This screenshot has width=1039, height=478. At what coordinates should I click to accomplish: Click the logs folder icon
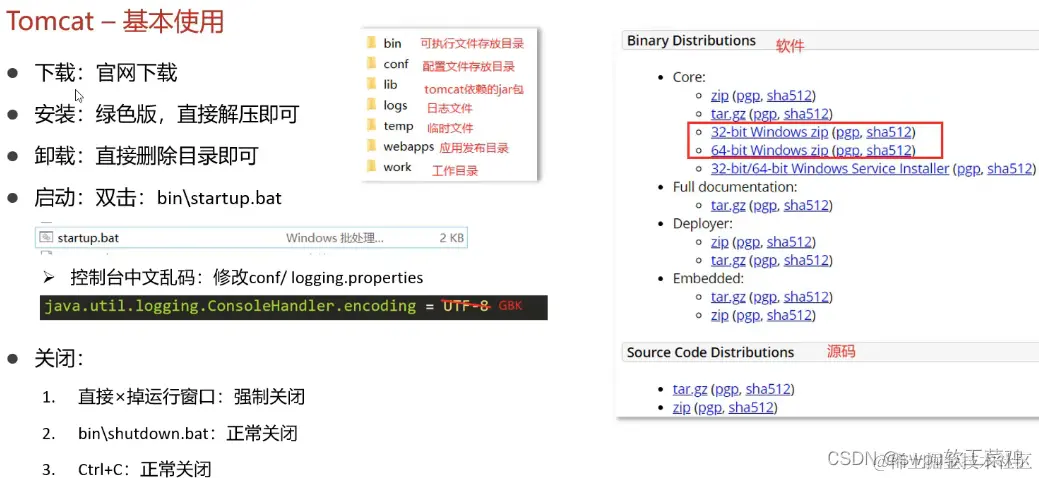pos(371,105)
